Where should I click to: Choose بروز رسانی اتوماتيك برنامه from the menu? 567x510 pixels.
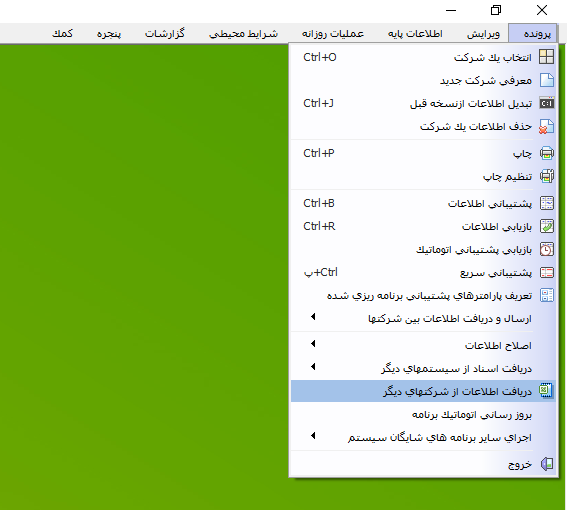point(423,414)
